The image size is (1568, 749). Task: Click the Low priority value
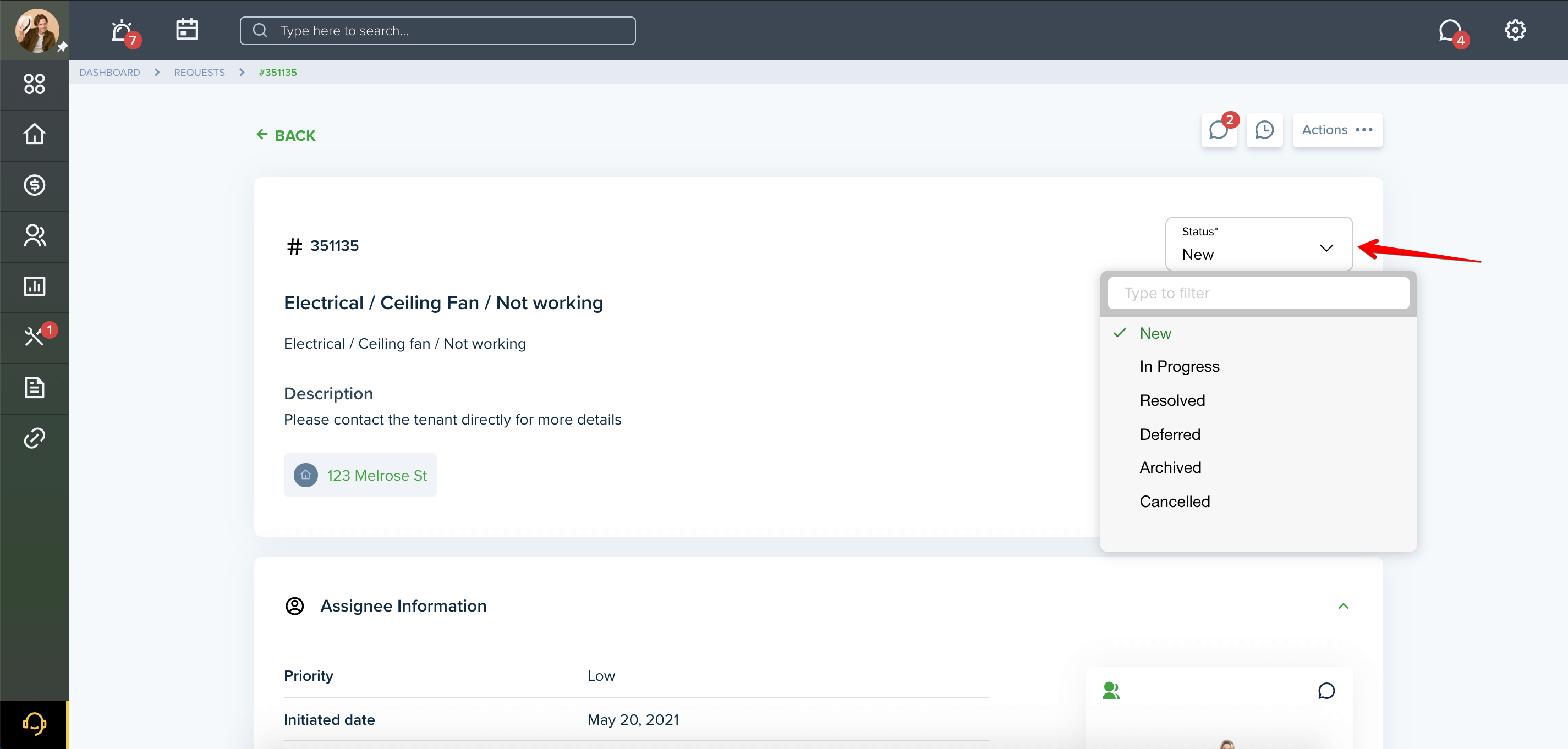(x=601, y=676)
